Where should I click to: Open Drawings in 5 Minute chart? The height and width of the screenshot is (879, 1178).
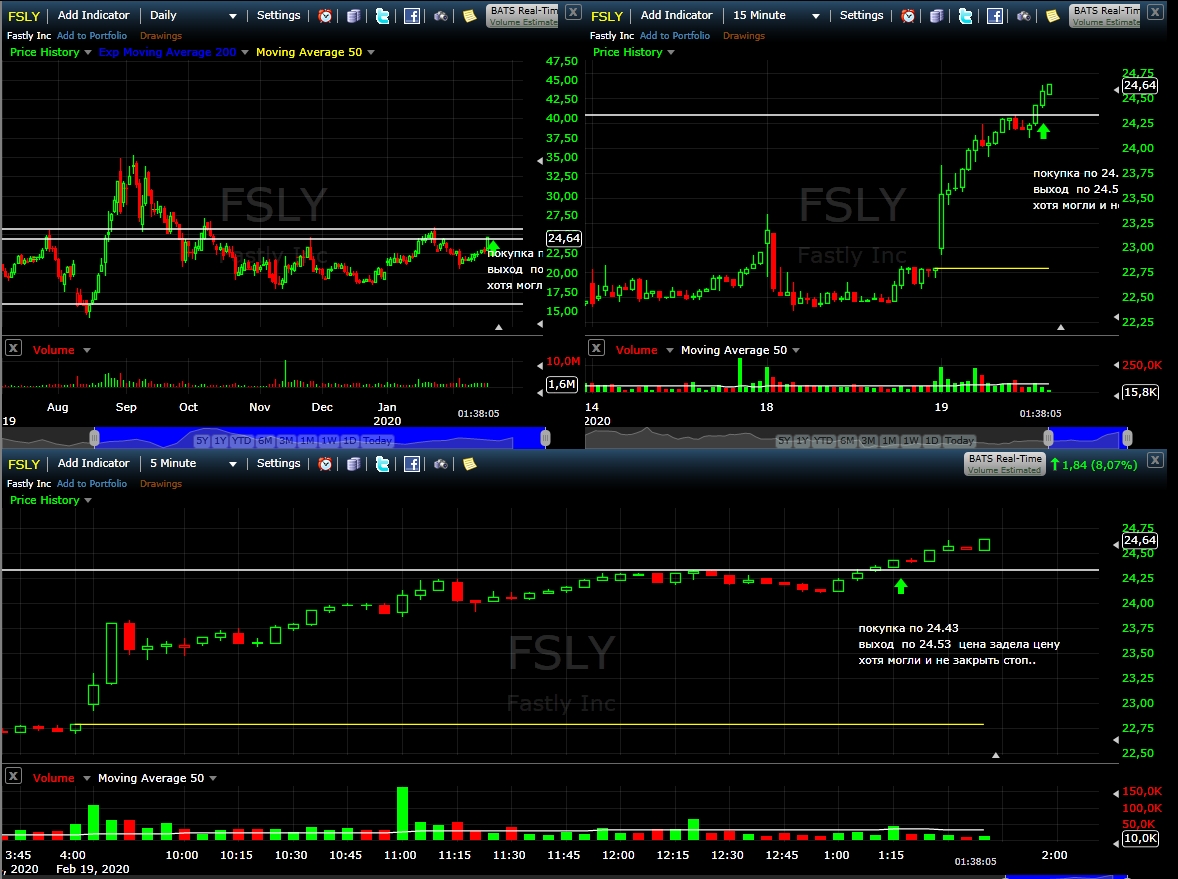(x=161, y=484)
